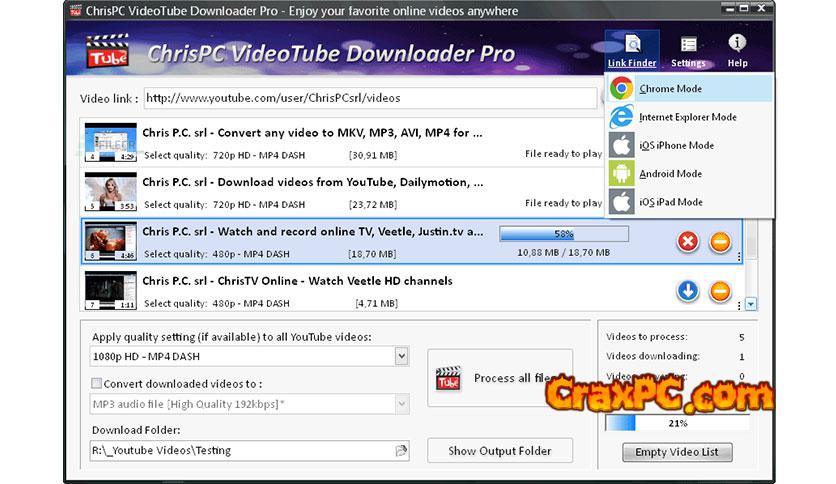Select Internet Explorer Mode
The width and height of the screenshot is (836, 484).
click(x=689, y=117)
